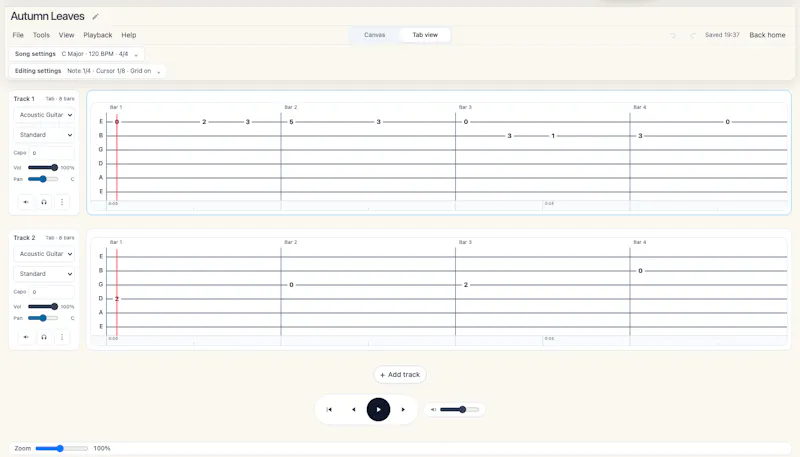Select fret 1 note on B string, Track 1
This screenshot has width=800, height=457.
click(x=553, y=136)
